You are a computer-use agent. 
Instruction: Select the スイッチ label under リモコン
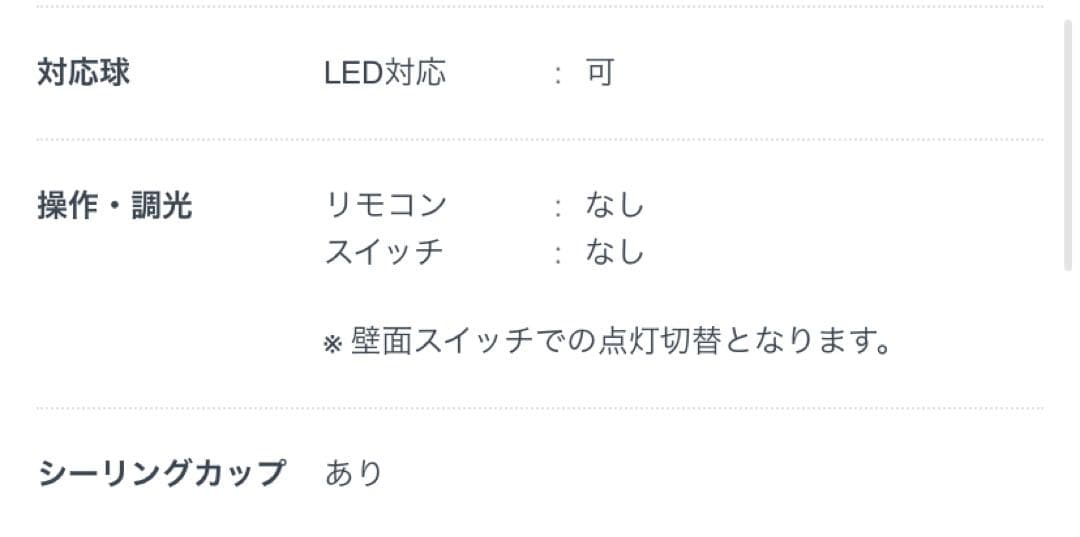385,252
